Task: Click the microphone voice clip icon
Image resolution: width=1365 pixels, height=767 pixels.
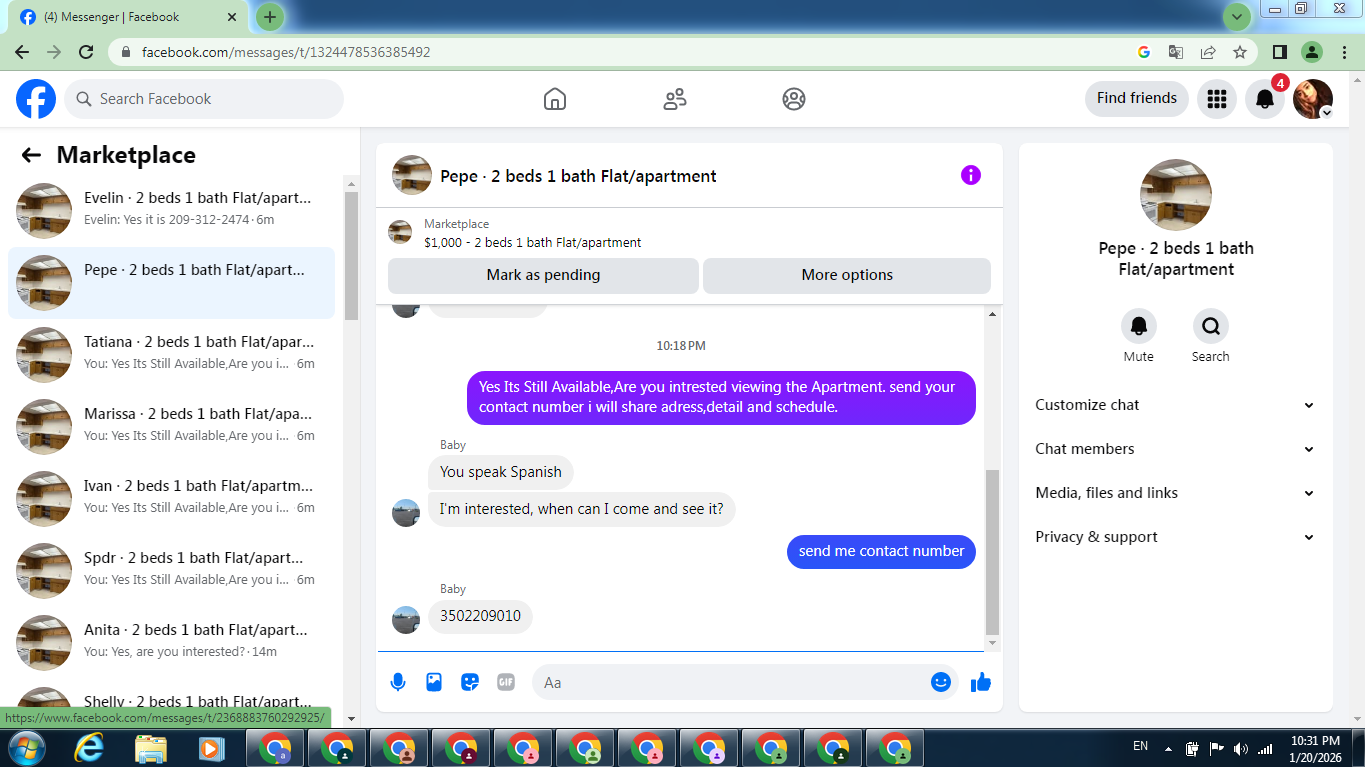Action: [398, 682]
